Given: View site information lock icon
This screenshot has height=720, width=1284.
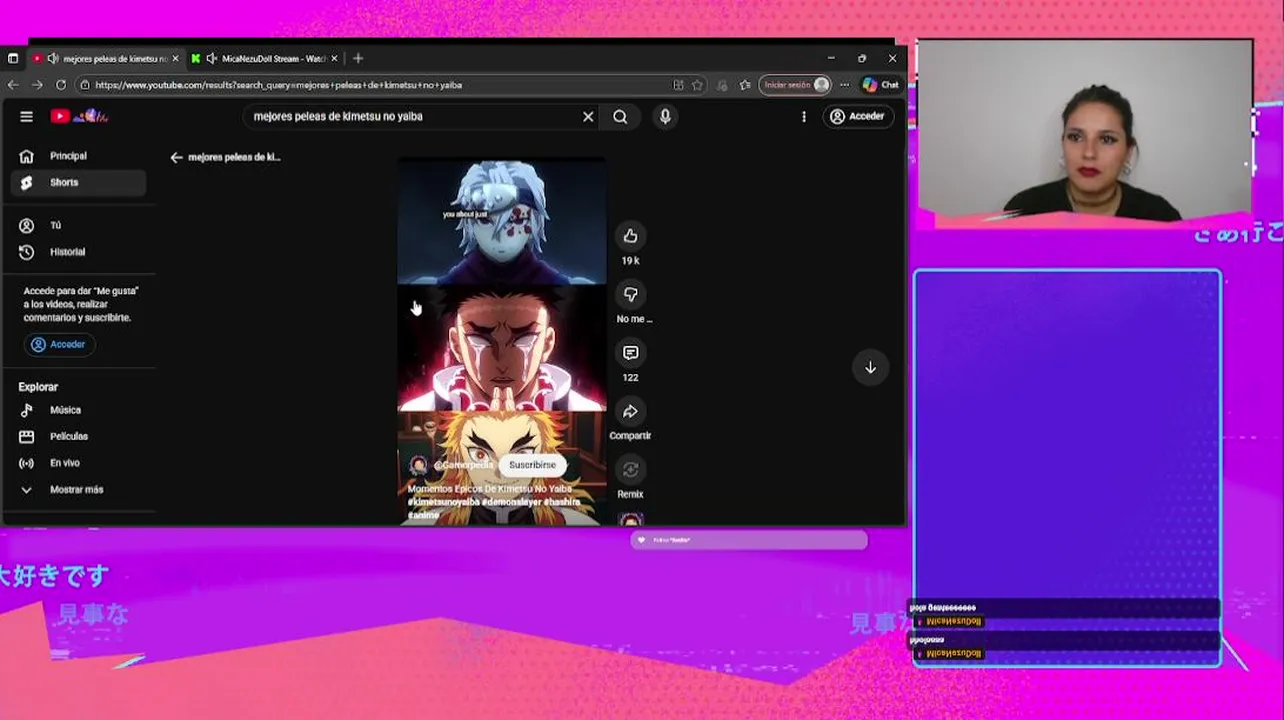Looking at the screenshot, I should [84, 85].
